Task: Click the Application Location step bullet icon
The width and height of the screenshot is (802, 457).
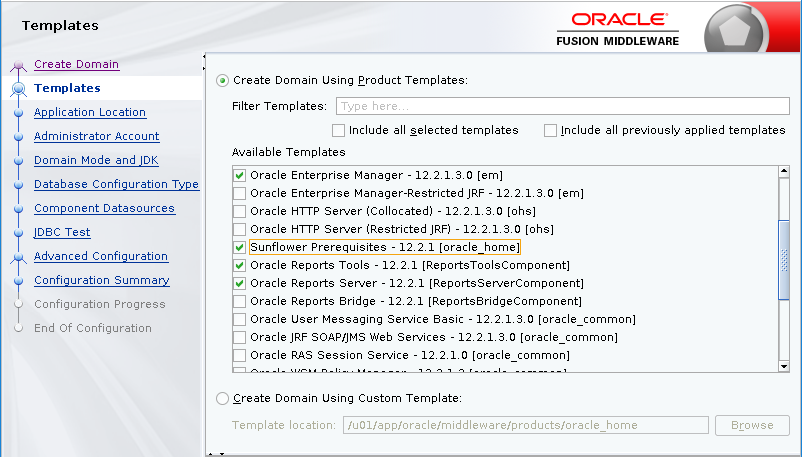Action: point(18,113)
